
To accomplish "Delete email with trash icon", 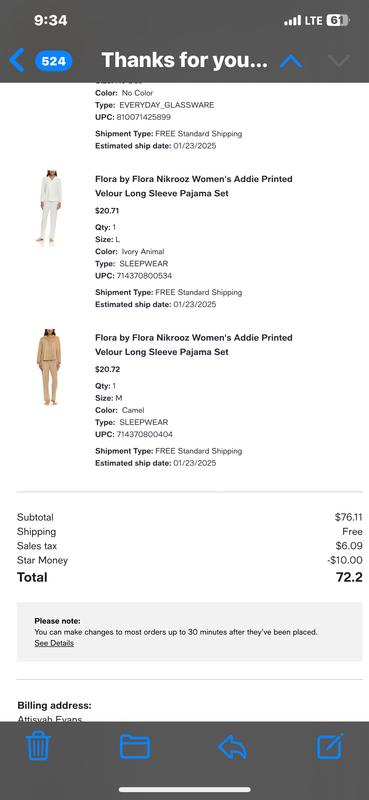I will click(38, 746).
